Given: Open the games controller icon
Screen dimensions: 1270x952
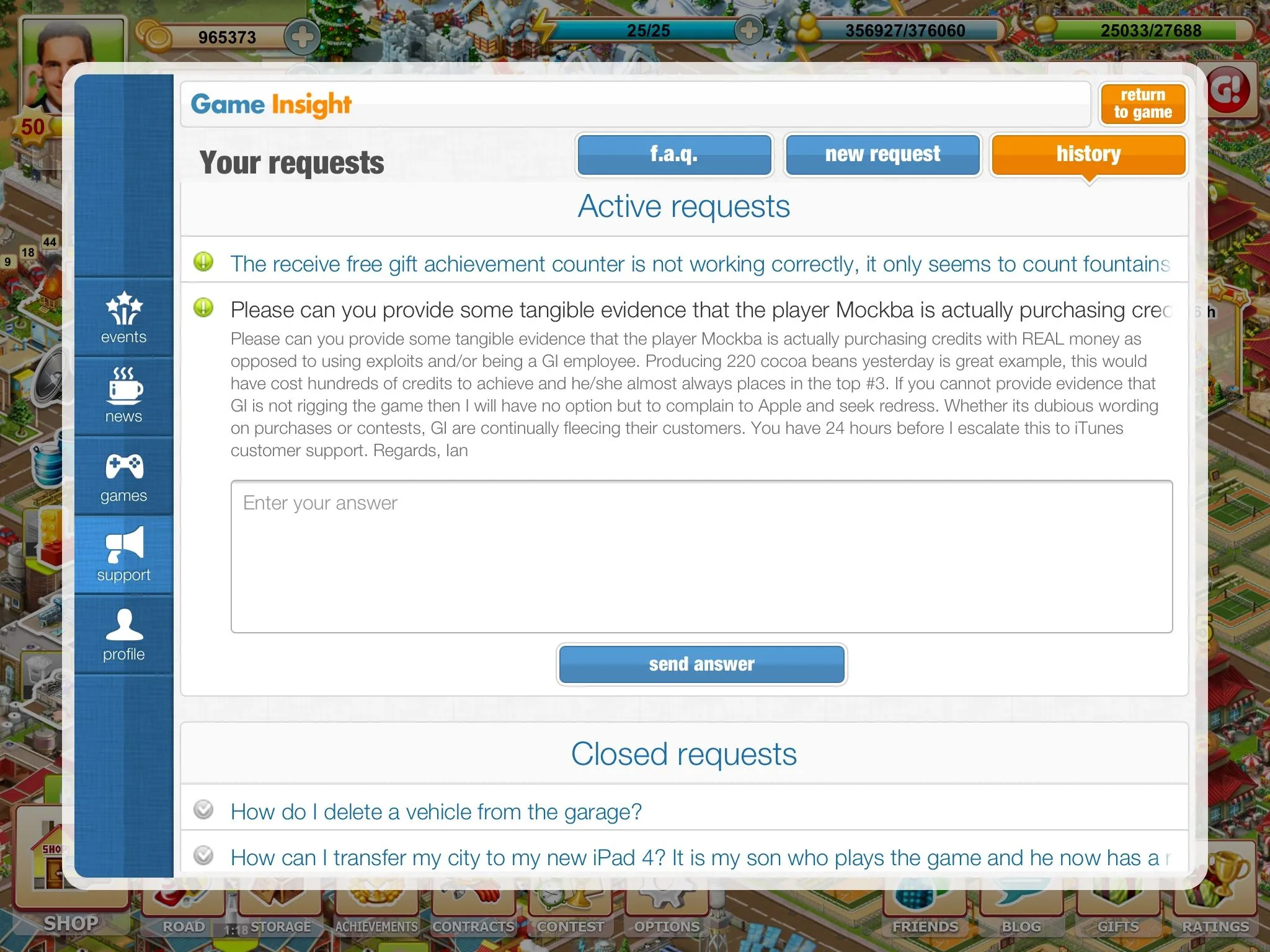Looking at the screenshot, I should [x=124, y=466].
